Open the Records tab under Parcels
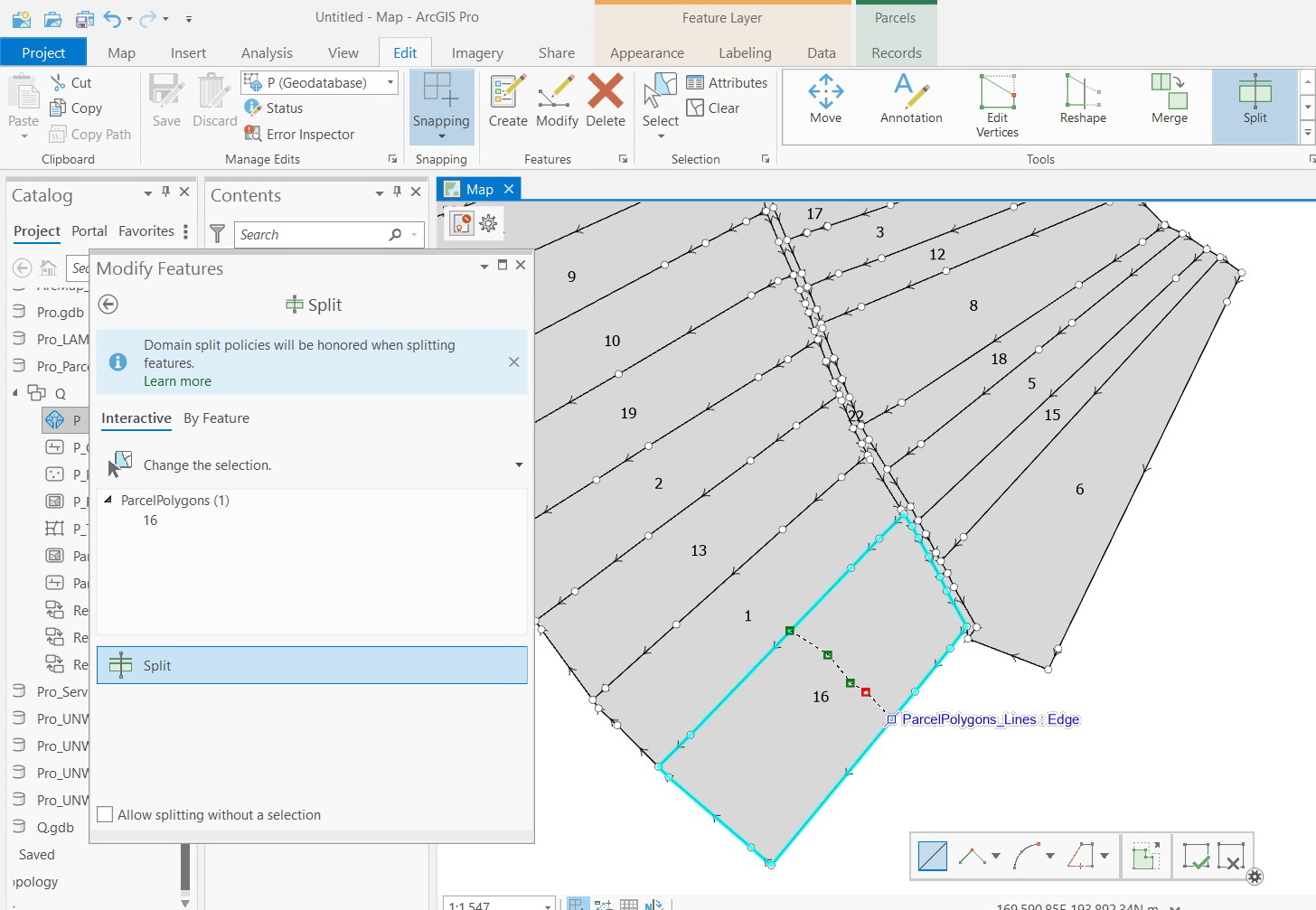The height and width of the screenshot is (910, 1316). (896, 52)
